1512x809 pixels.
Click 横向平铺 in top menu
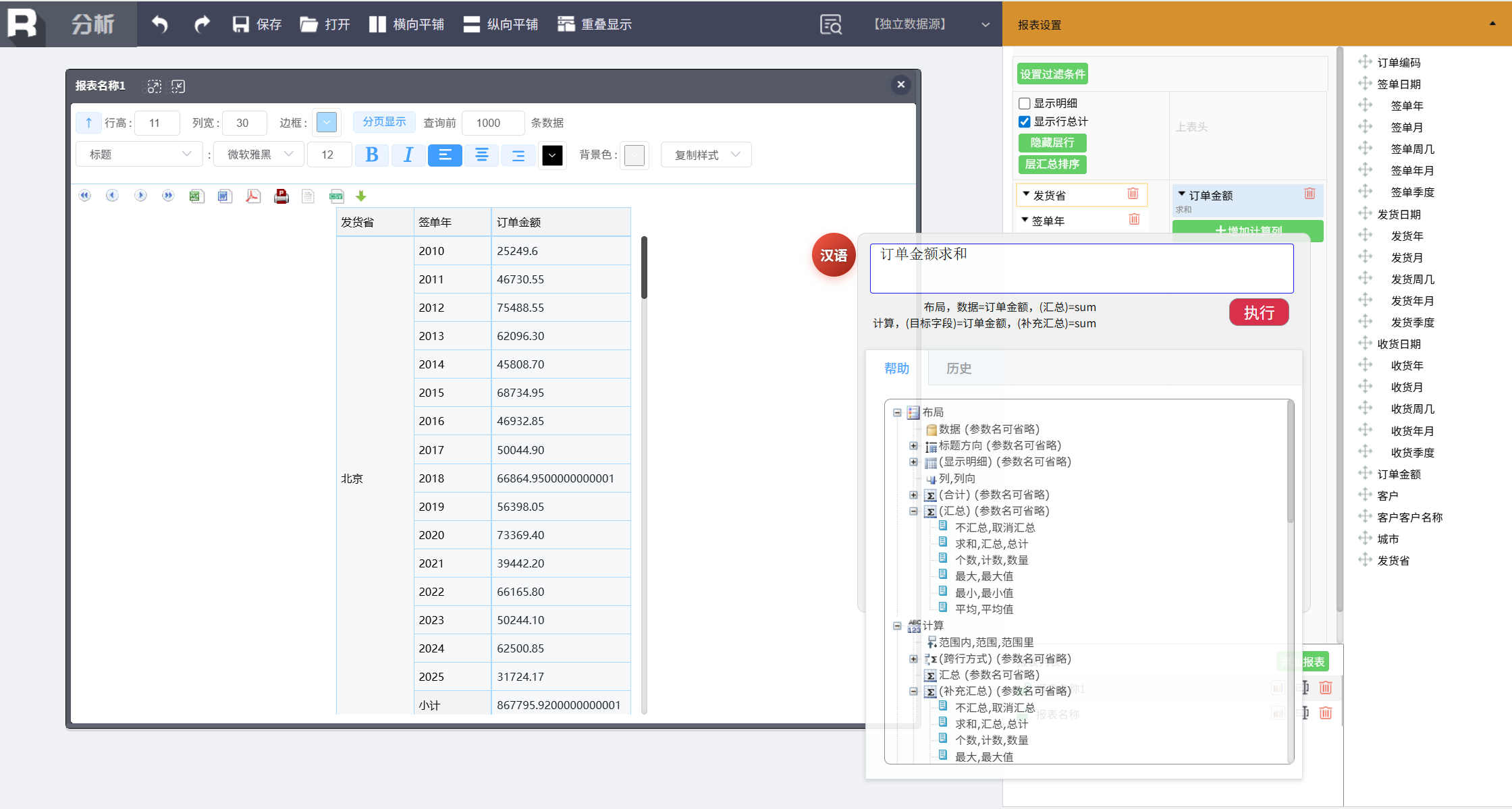point(407,24)
